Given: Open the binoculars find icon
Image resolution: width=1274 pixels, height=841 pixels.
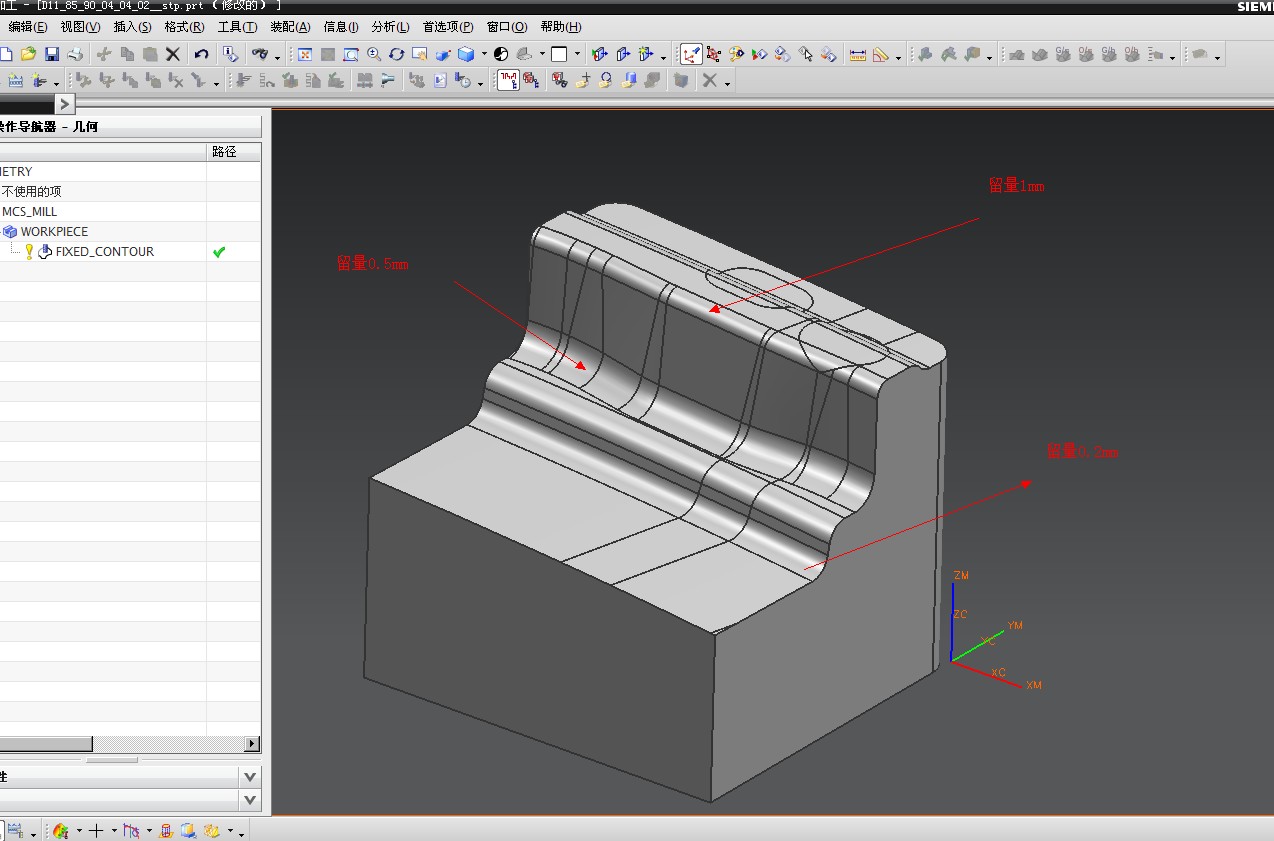Looking at the screenshot, I should [260, 54].
